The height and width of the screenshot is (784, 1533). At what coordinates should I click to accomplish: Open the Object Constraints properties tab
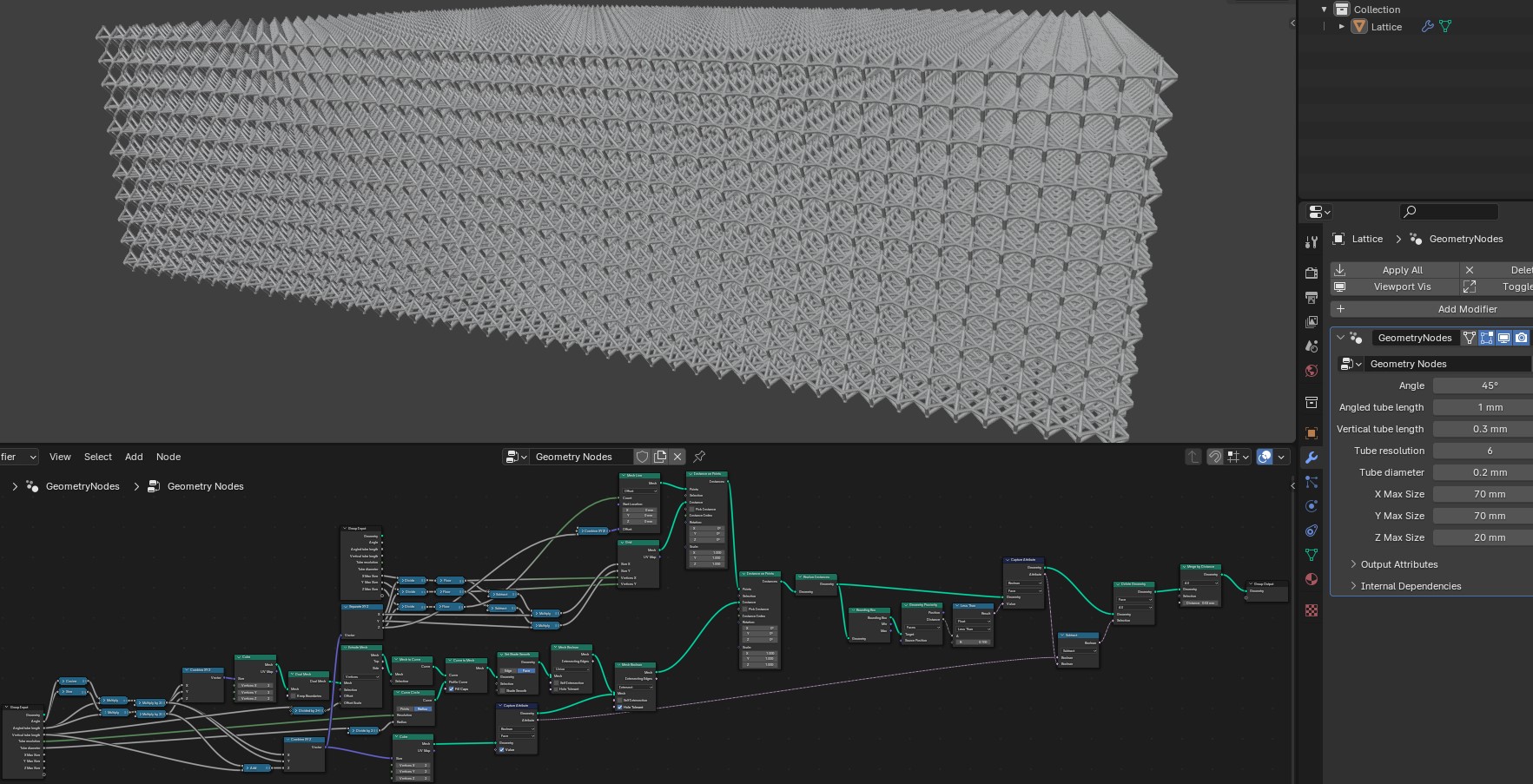[x=1312, y=530]
